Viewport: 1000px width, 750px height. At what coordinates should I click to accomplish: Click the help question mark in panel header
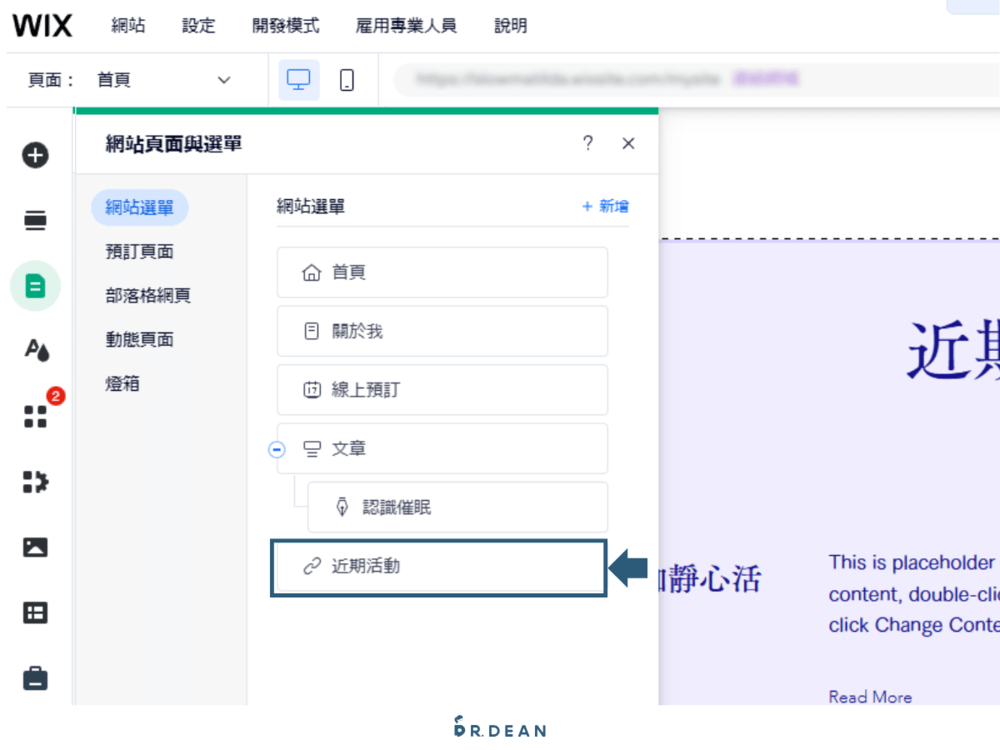[587, 143]
